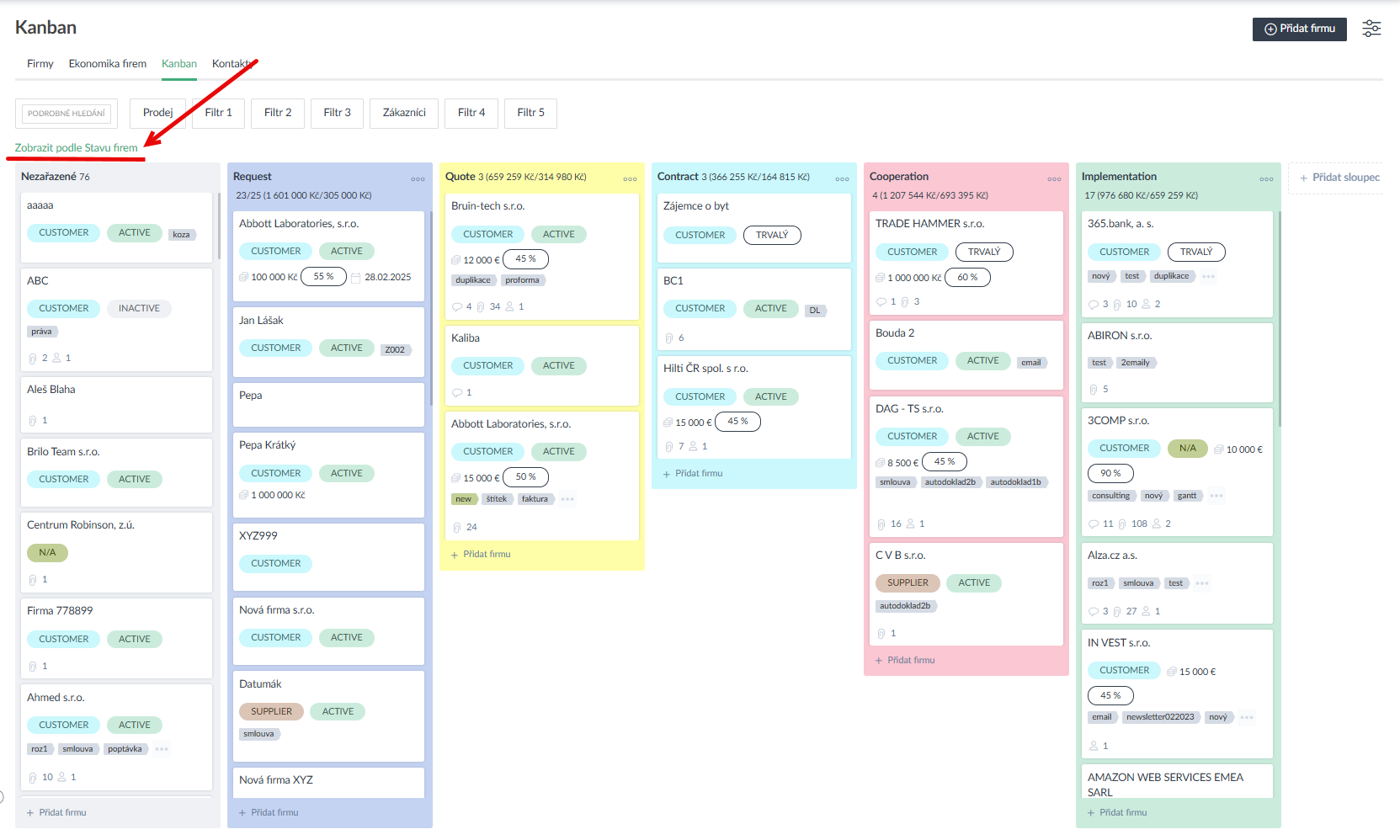The width and height of the screenshot is (1400, 840).
Task: Open the settings sliders icon at top right
Action: (x=1371, y=29)
